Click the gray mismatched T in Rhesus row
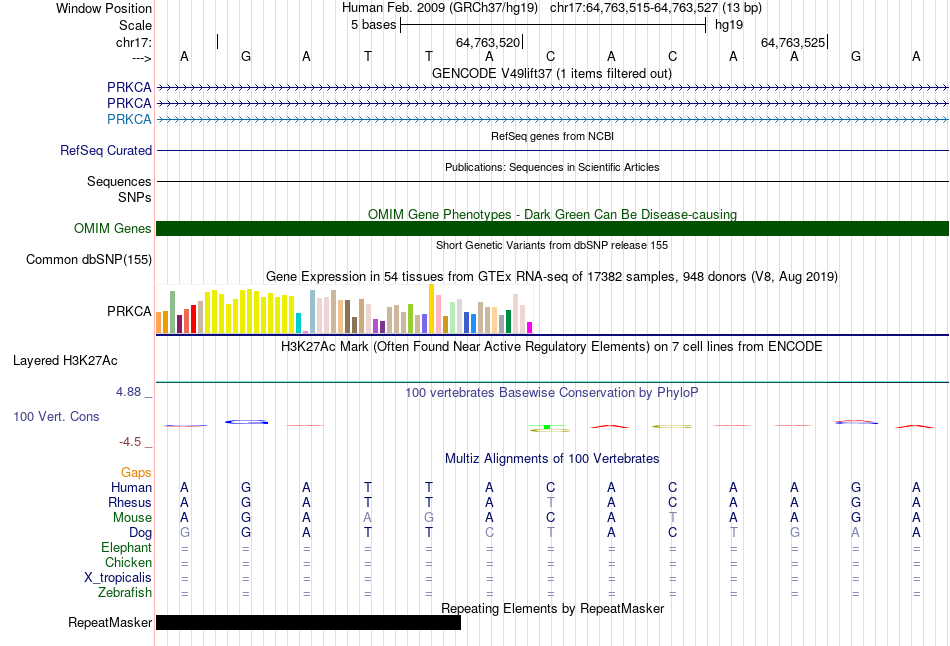 point(550,502)
